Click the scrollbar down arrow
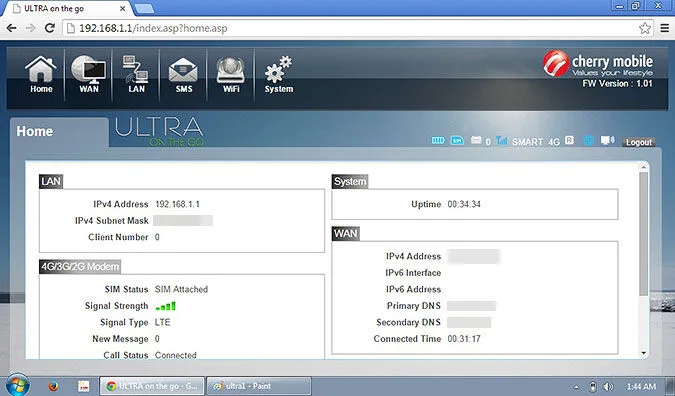The width and height of the screenshot is (675, 396). [644, 353]
